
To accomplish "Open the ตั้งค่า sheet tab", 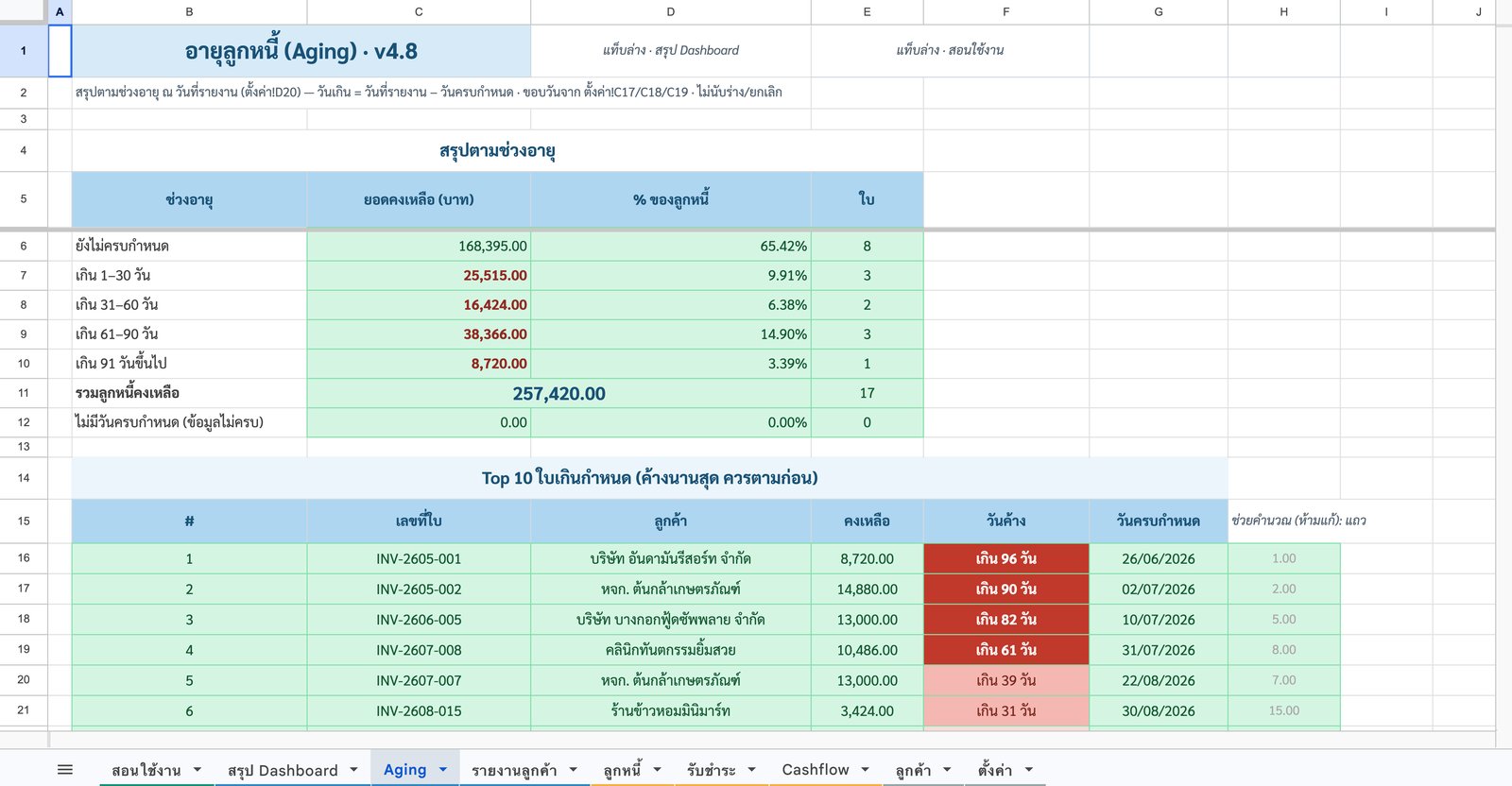I will click(x=995, y=770).
